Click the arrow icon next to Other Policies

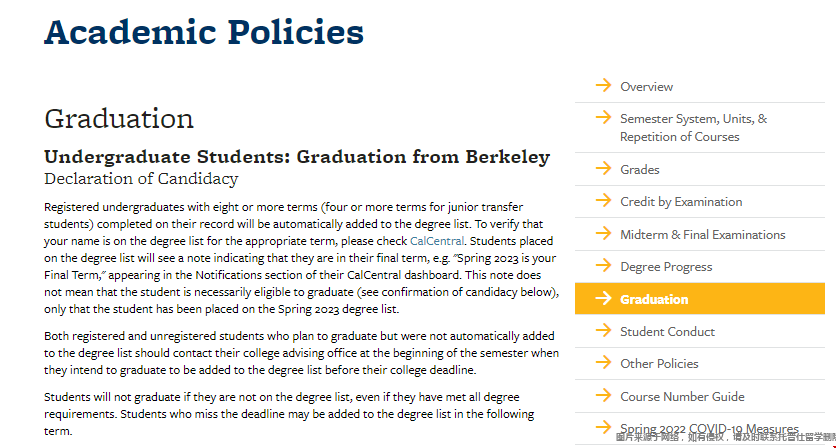(604, 363)
